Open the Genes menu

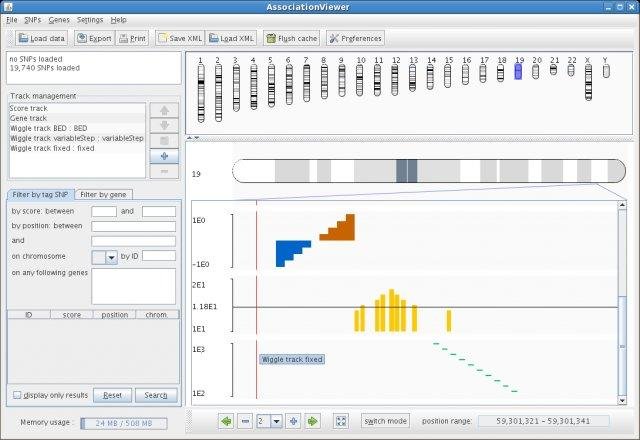[59, 20]
